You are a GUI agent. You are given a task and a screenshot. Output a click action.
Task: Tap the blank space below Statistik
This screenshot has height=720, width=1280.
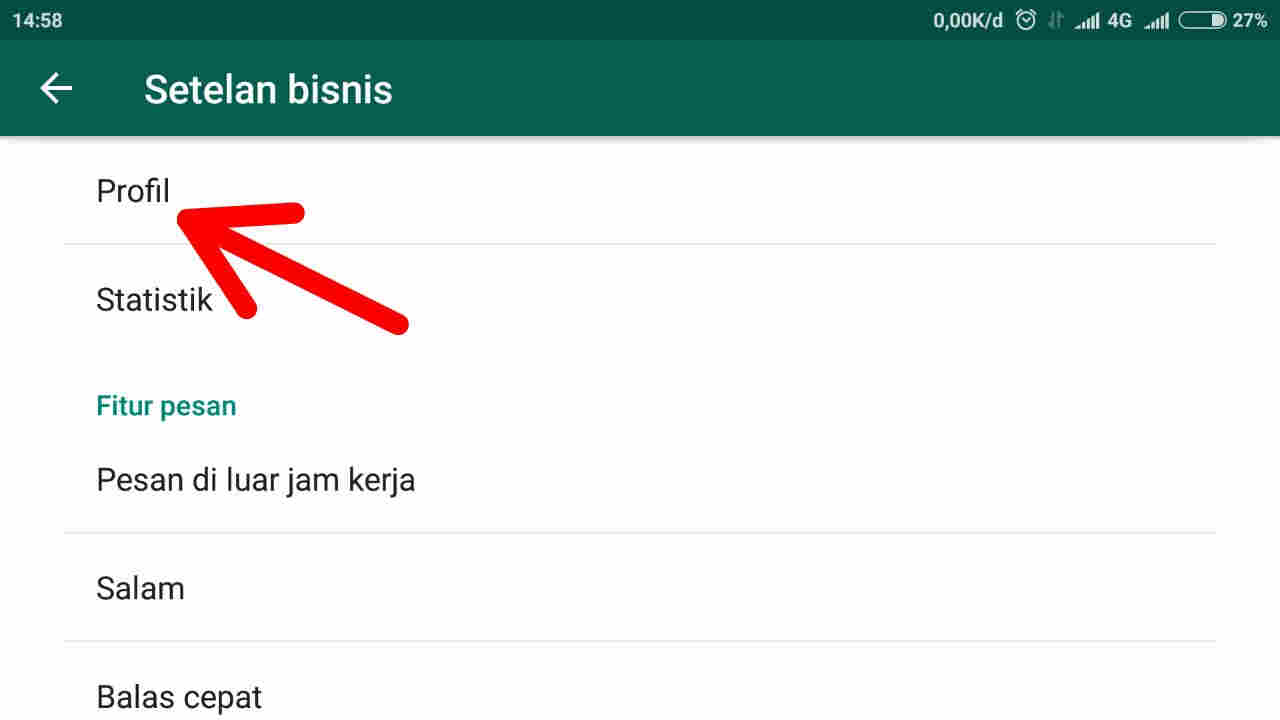pos(640,370)
